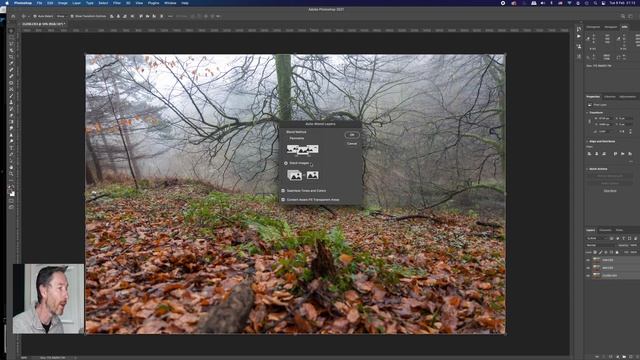Select the Crop tool
The image size is (640, 360).
tap(12, 57)
